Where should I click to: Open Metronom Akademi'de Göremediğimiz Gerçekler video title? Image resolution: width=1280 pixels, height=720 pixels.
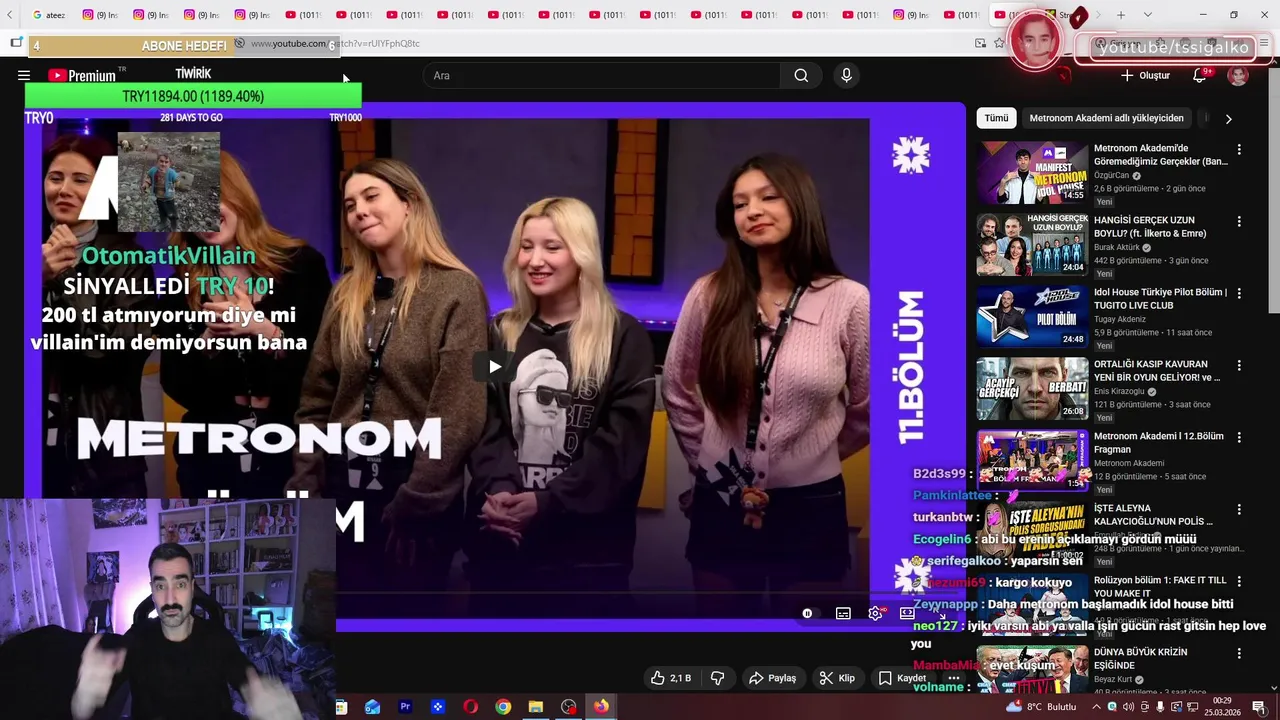point(1161,155)
